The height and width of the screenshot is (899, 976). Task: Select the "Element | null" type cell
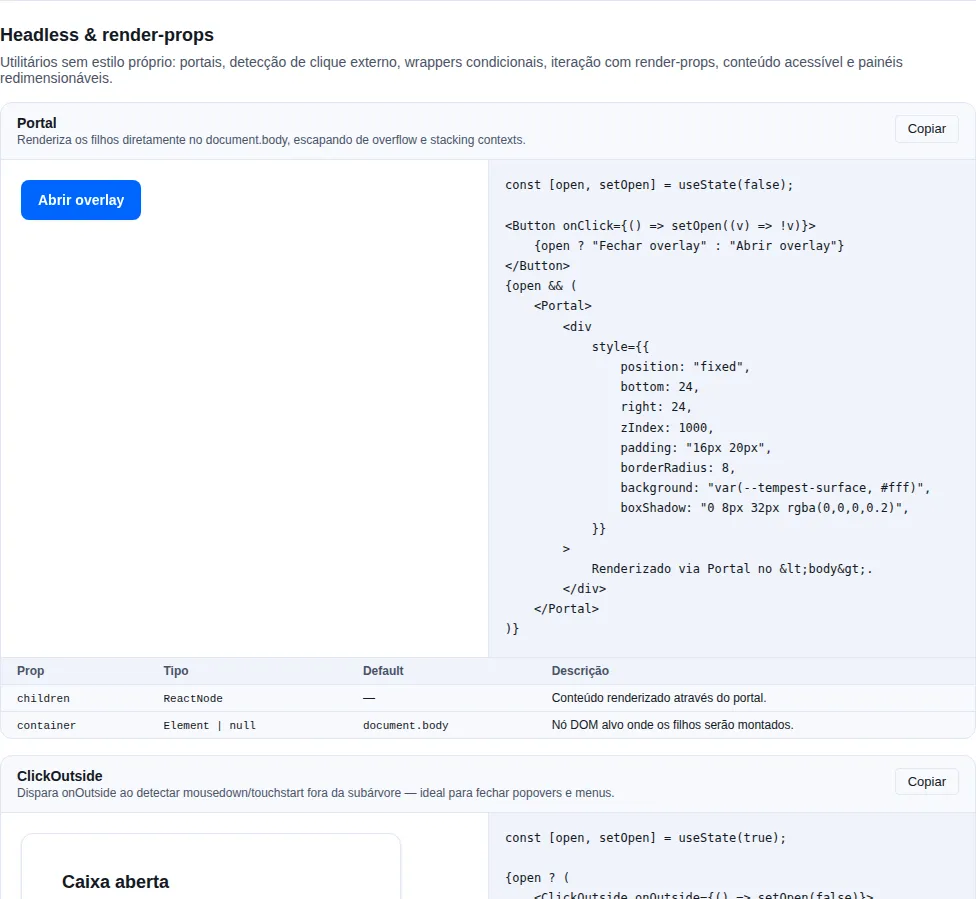pos(210,725)
